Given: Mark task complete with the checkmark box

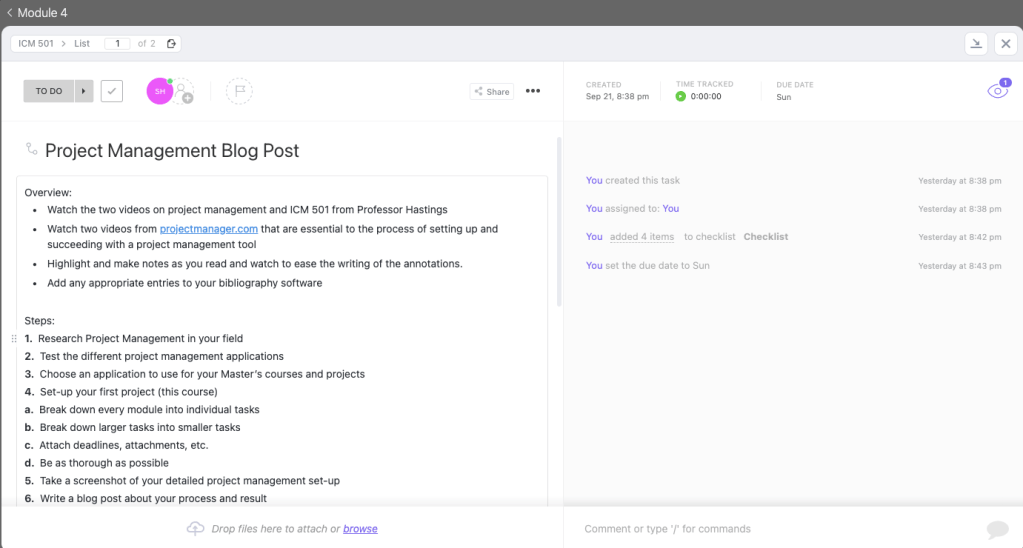Looking at the screenshot, I should pos(112,91).
